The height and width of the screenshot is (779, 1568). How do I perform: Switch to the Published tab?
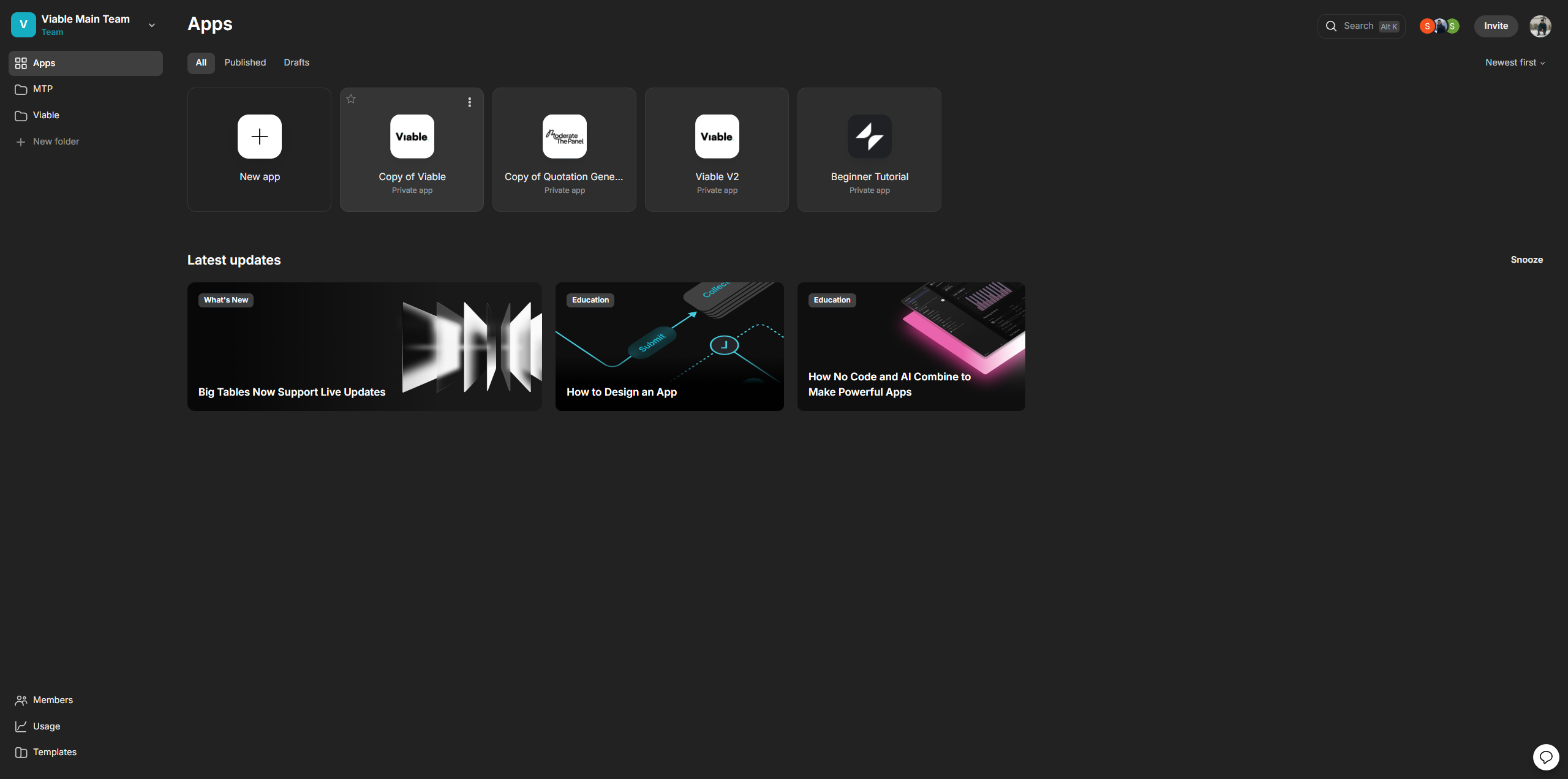pyautogui.click(x=245, y=62)
